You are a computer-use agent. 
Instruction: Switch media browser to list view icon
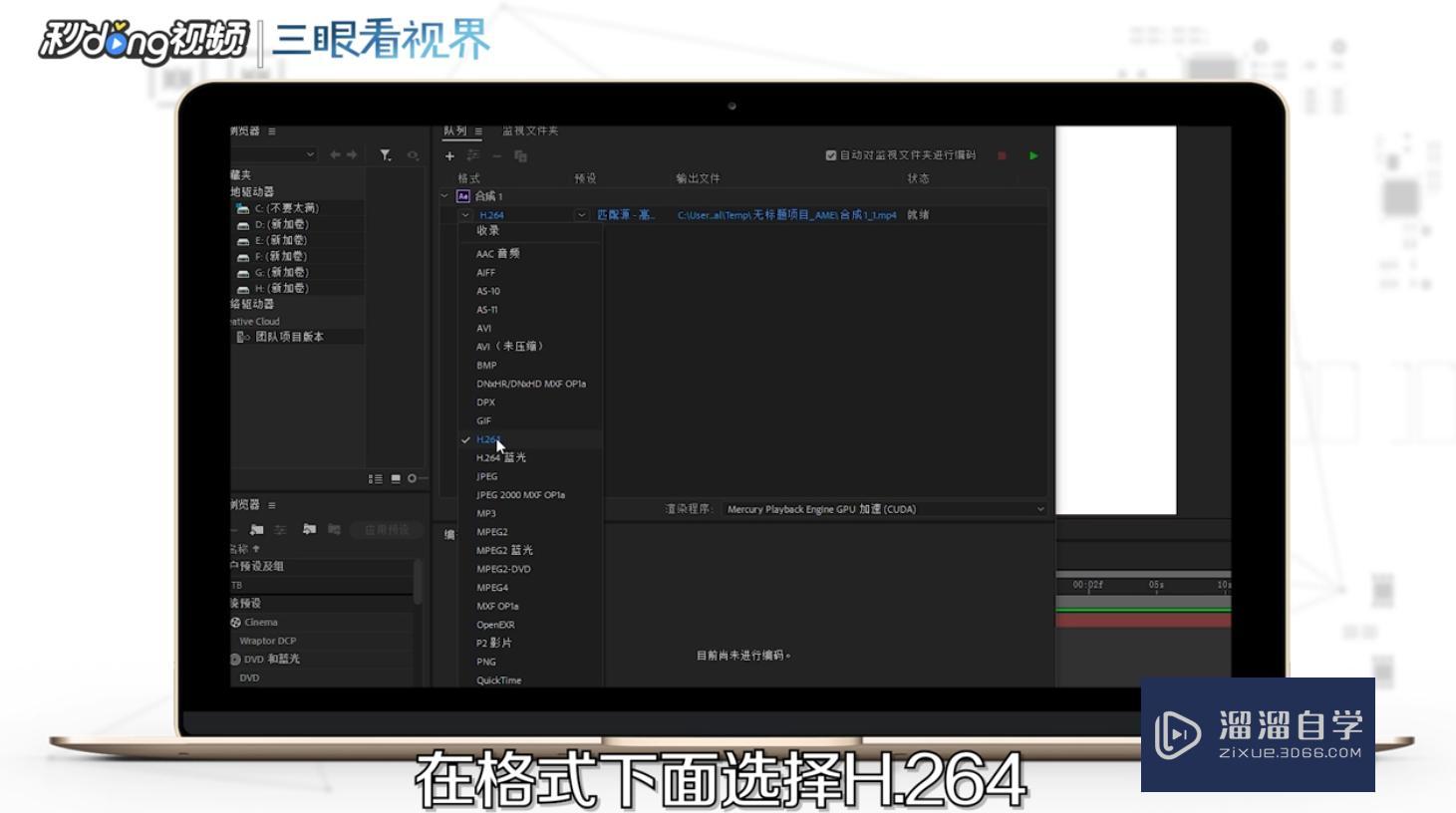tap(376, 479)
